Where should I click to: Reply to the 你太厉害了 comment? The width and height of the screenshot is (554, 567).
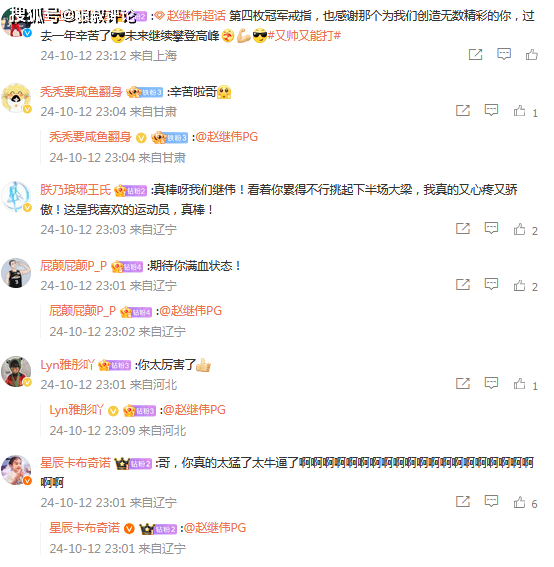coord(491,383)
